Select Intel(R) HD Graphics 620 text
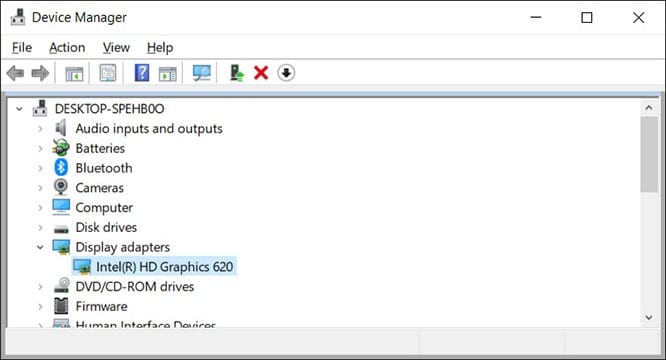Viewport: 666px width, 360px height. click(x=164, y=267)
